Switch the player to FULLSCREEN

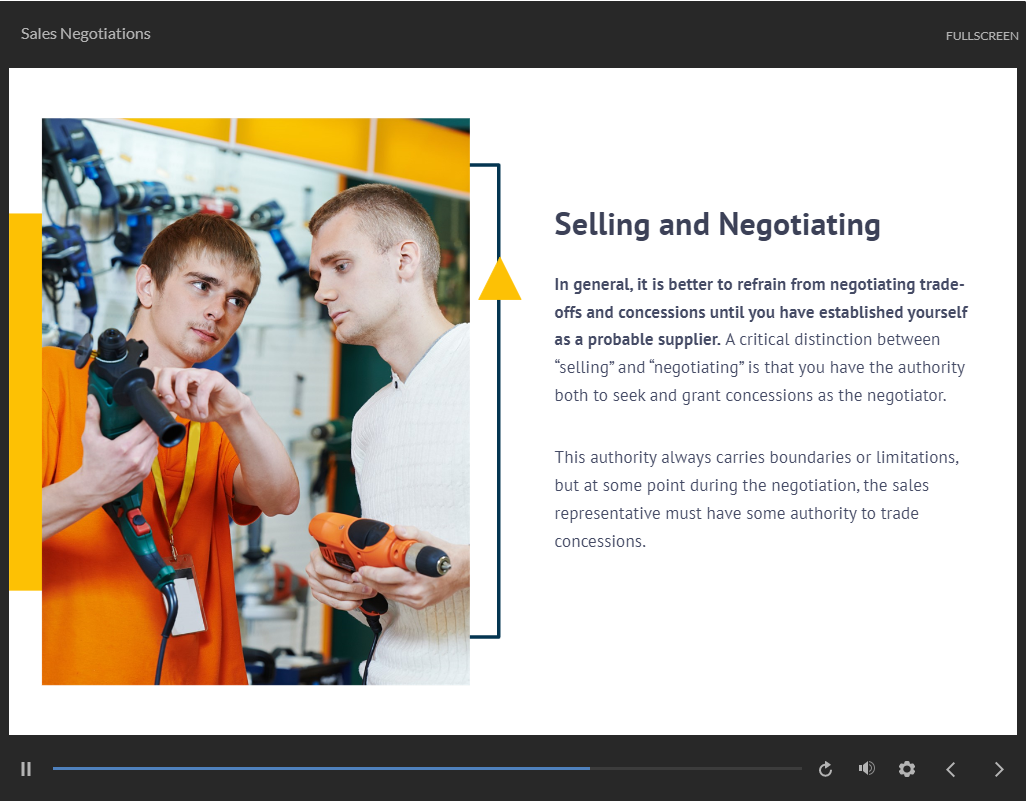tap(982, 36)
